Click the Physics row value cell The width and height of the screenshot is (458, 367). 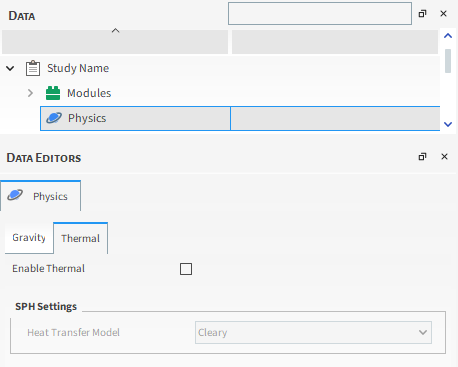click(x=335, y=118)
